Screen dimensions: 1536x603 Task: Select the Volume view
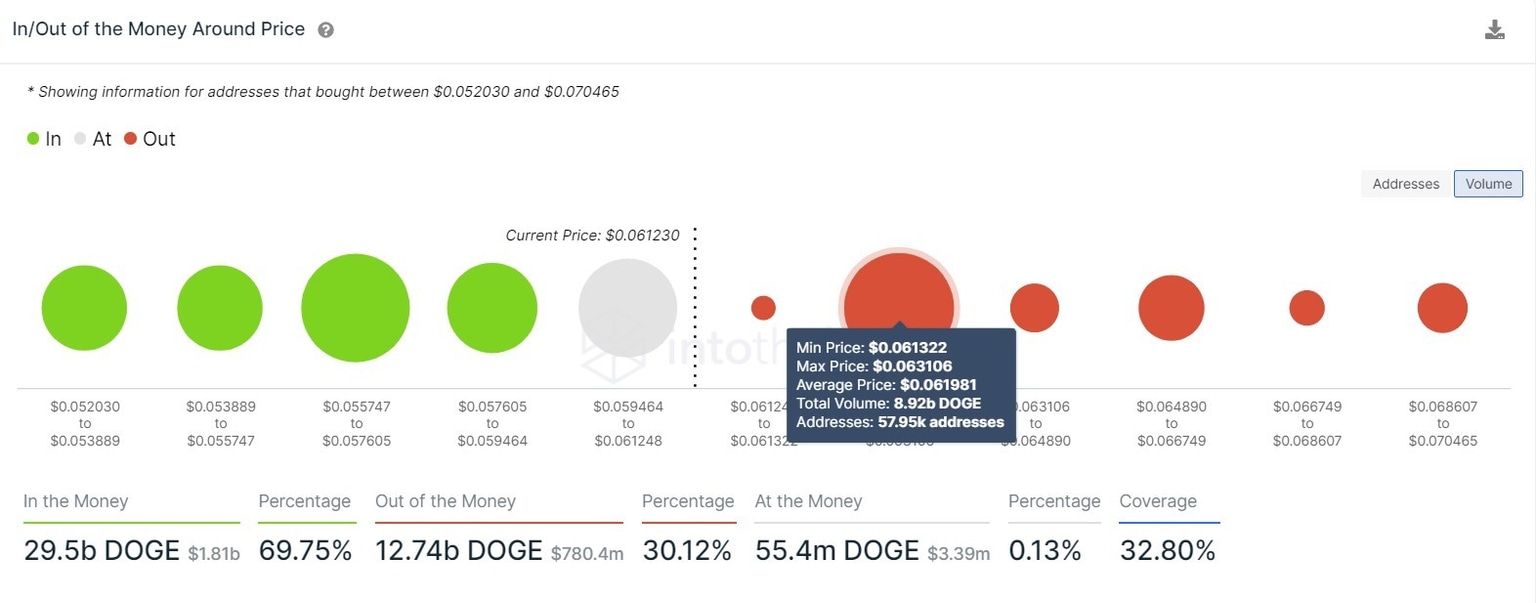coord(1488,184)
